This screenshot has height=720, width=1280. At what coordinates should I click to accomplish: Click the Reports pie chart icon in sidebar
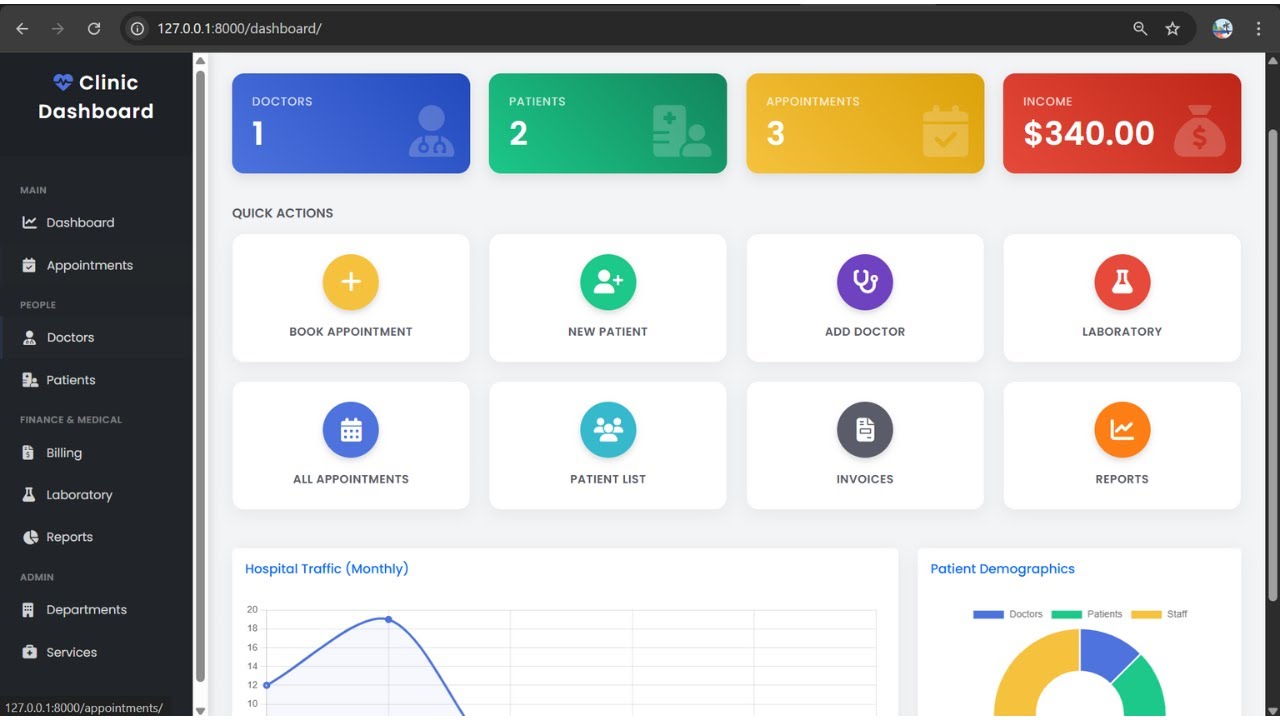click(29, 537)
